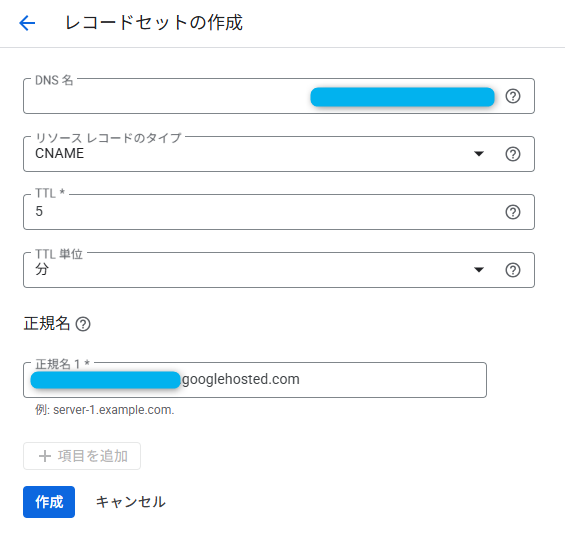Expand the record type dropdown arrow
The image size is (565, 533).
click(479, 154)
